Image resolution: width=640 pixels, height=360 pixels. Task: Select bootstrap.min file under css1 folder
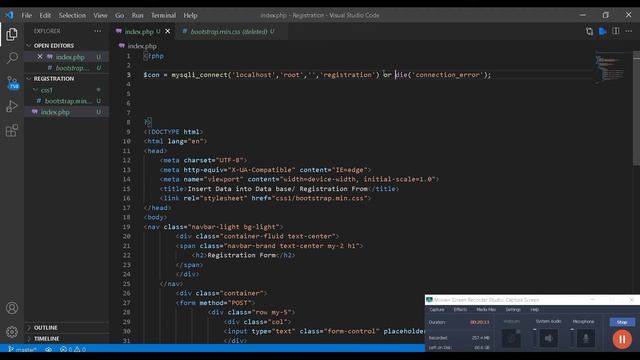[x=67, y=101]
